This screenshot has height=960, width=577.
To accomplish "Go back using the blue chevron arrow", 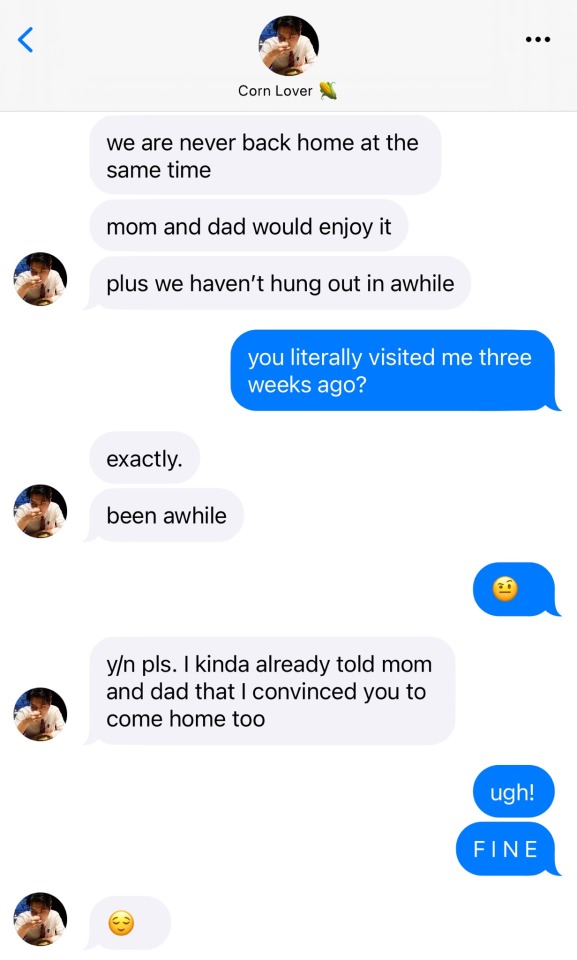I will (25, 40).
